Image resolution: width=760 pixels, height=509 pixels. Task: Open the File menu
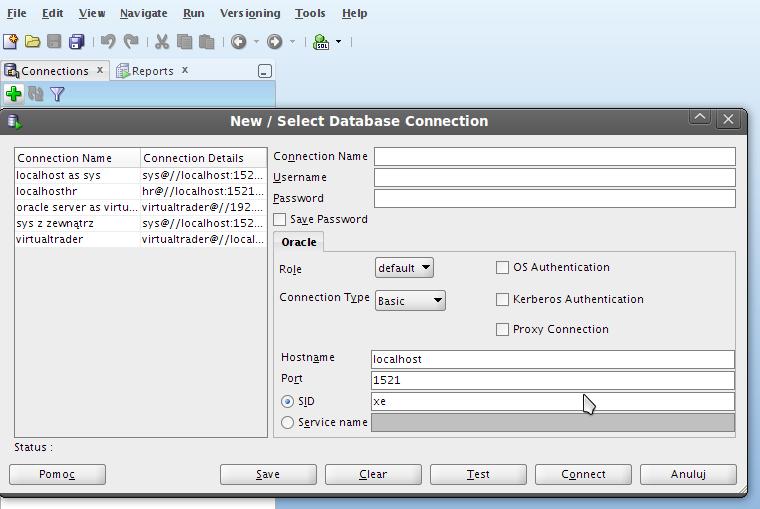coord(16,13)
